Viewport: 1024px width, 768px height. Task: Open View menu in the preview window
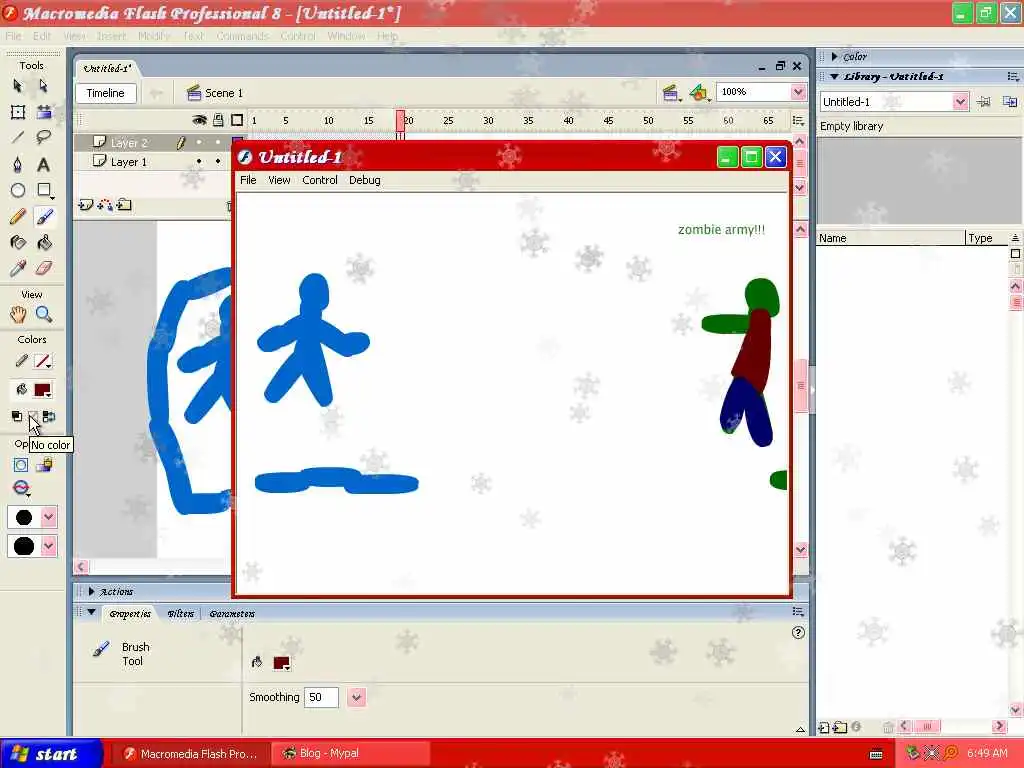point(279,180)
